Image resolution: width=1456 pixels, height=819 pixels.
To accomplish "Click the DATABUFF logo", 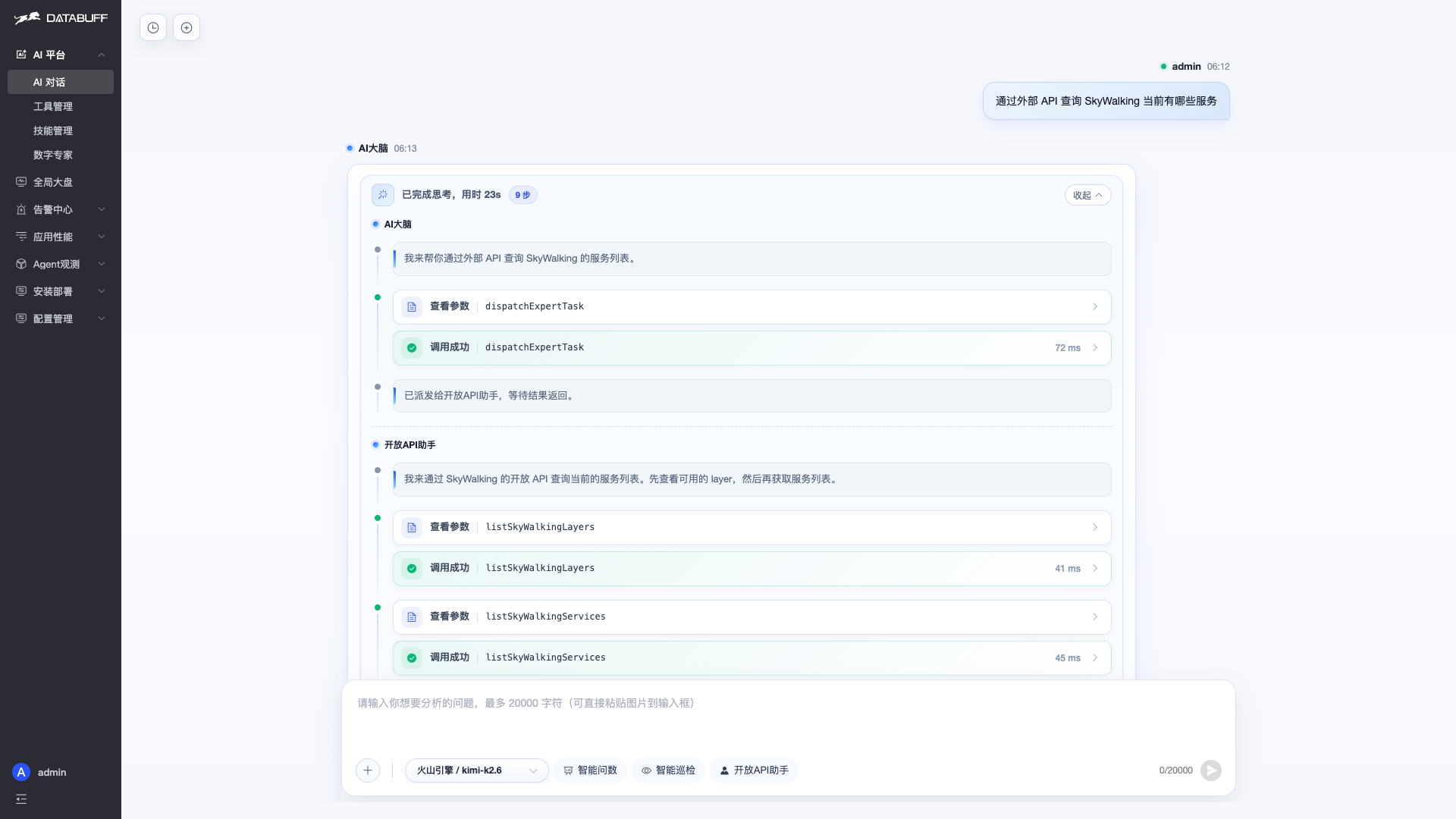I will point(61,18).
